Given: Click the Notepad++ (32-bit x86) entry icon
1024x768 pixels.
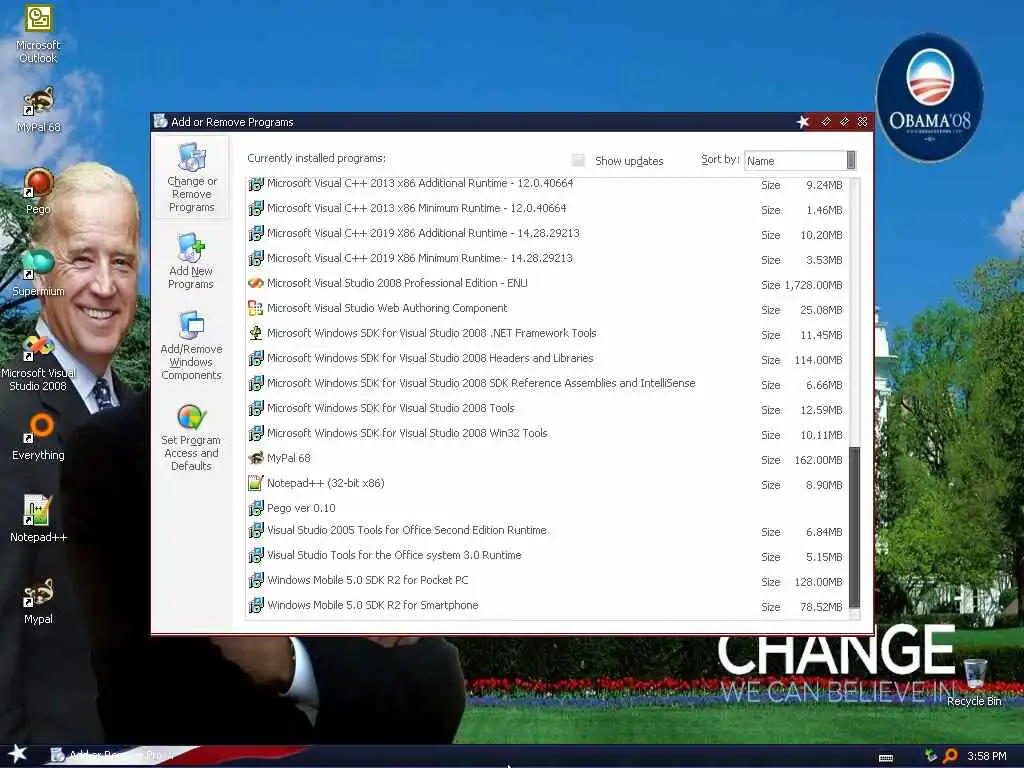Looking at the screenshot, I should point(256,483).
